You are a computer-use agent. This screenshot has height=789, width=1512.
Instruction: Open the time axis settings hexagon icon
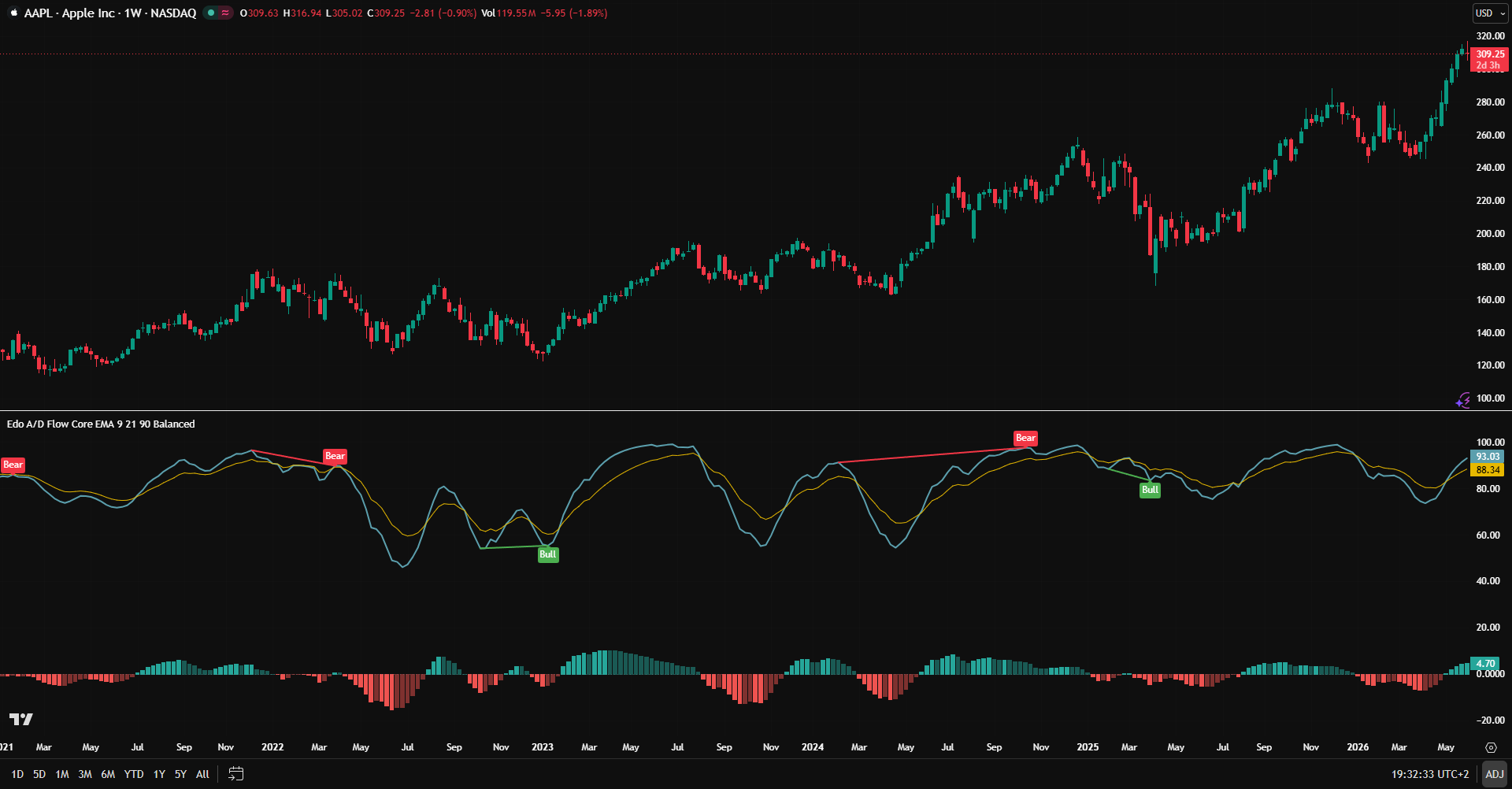click(1491, 747)
